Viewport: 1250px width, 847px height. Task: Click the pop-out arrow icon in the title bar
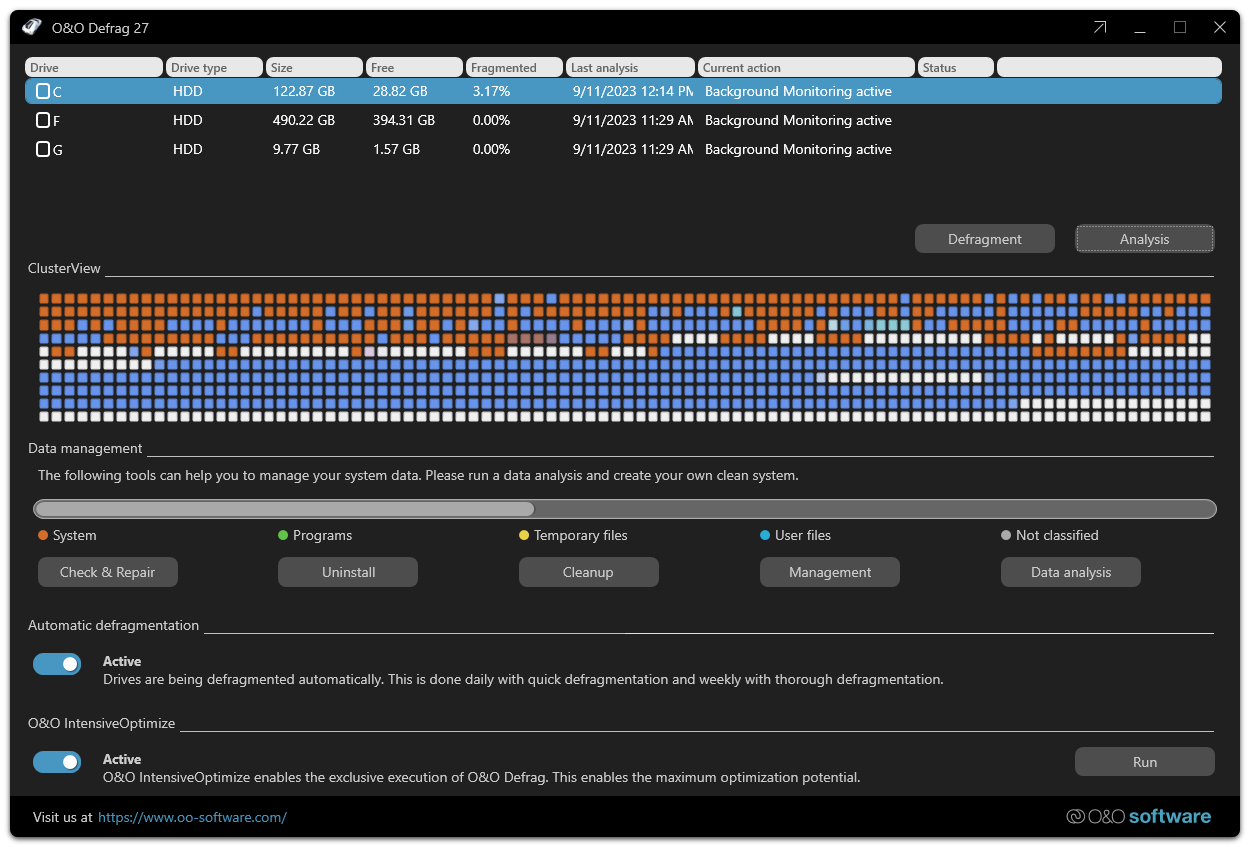click(x=1098, y=27)
